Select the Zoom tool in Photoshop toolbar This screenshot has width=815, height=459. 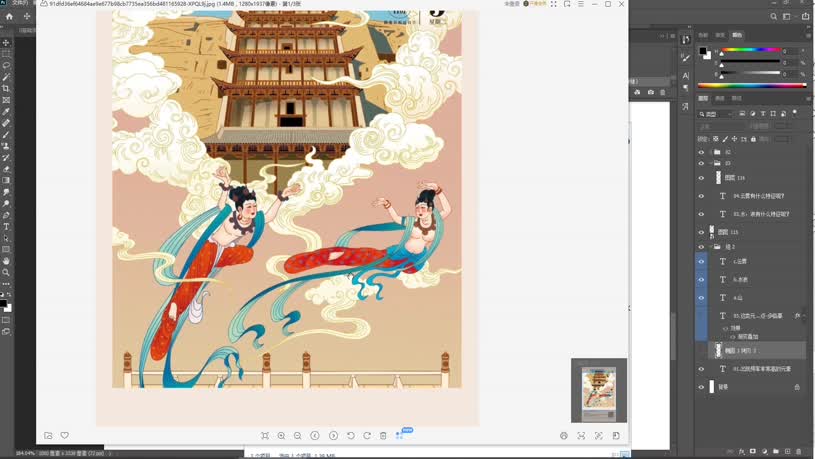[6, 272]
